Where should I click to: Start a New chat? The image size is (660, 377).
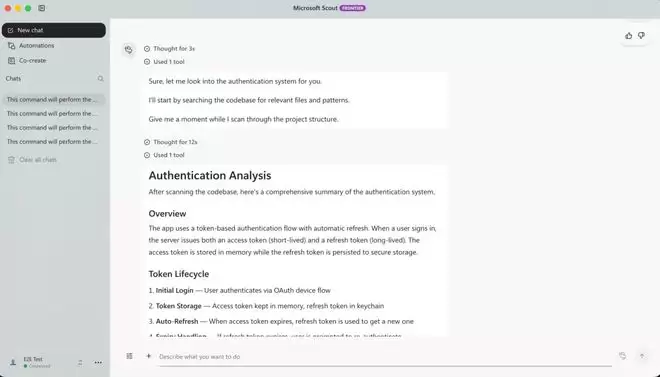pos(54,30)
